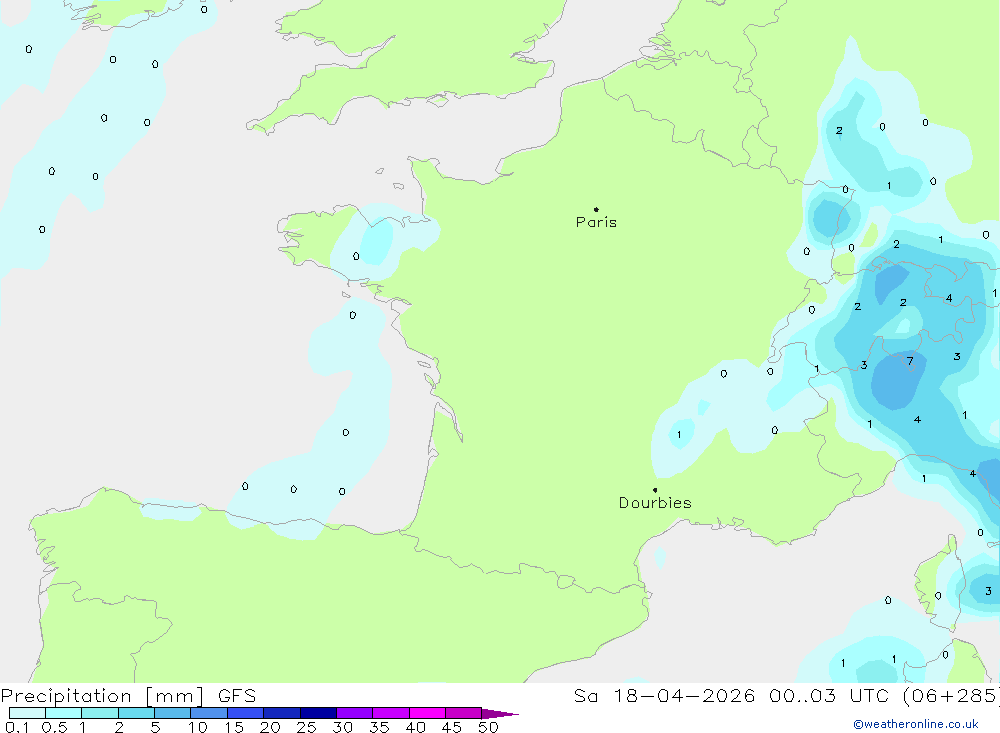Click the 7 mm precipitation value
Viewport: 1000px width, 733px height.
[x=910, y=361]
